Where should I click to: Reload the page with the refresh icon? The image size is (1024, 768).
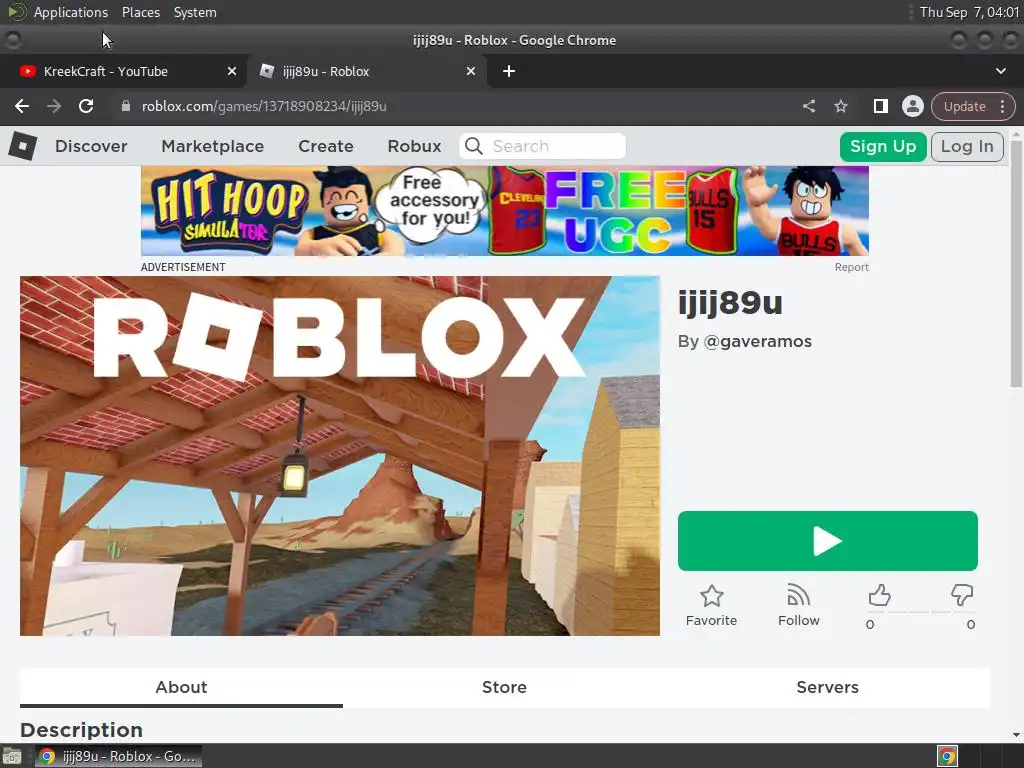(86, 106)
